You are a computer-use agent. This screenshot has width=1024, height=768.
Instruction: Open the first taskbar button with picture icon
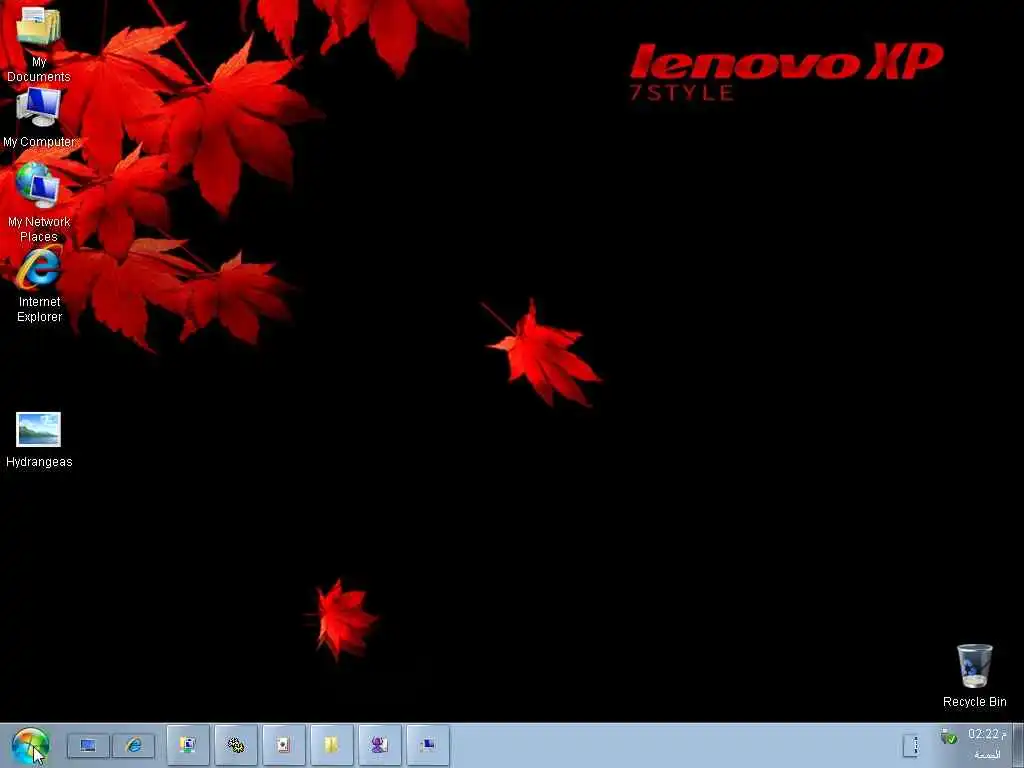188,744
